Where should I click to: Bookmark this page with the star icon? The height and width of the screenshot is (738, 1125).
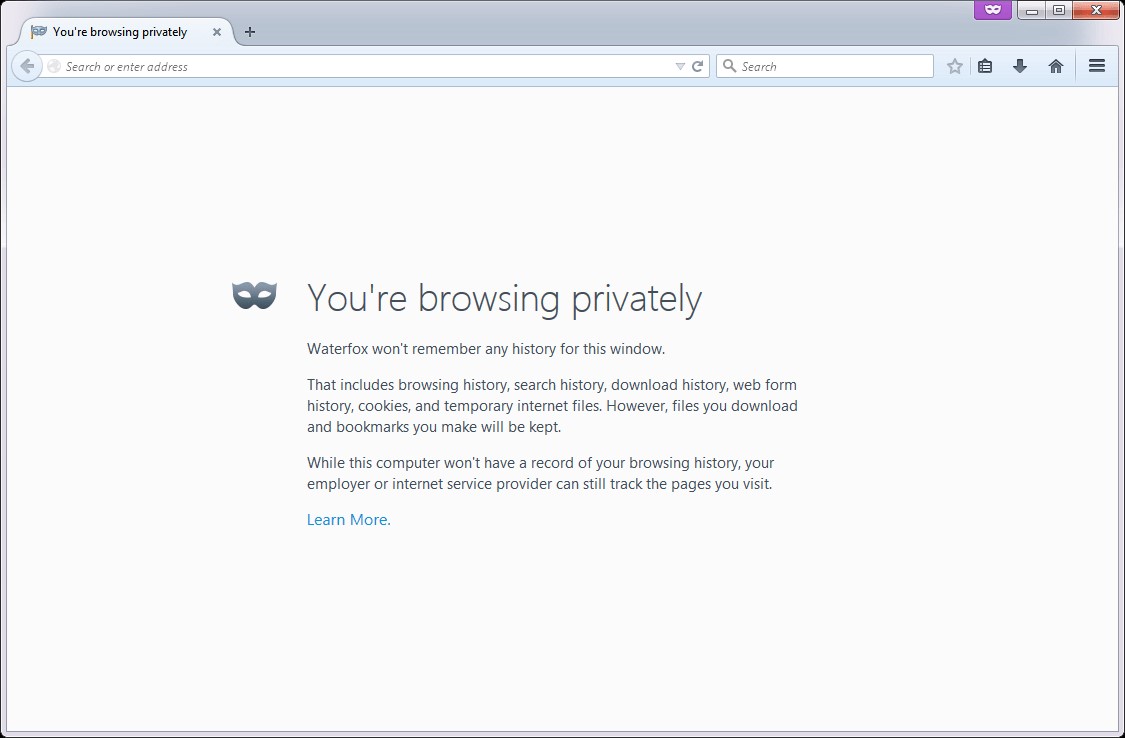click(x=954, y=66)
